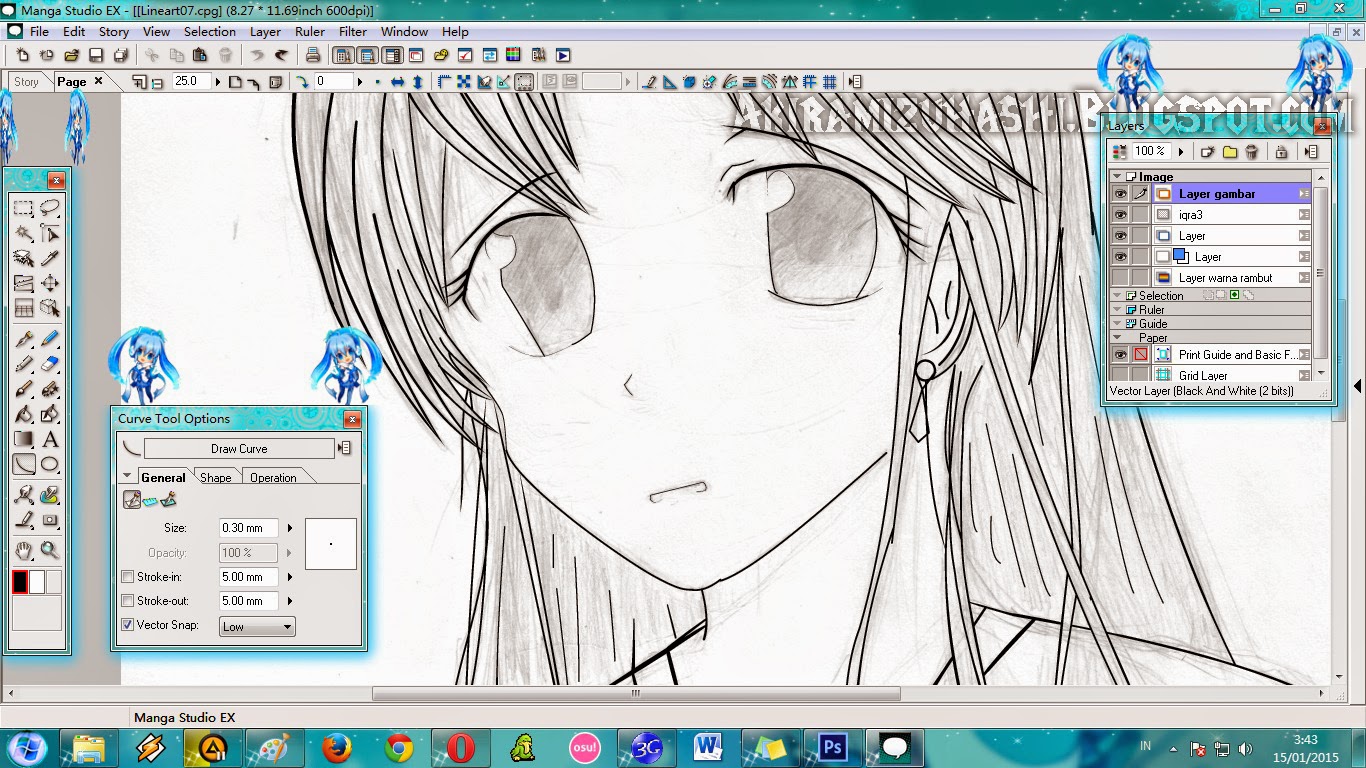Screen dimensions: 1366x768
Task: Open the Vector Snap Low dropdown
Action: (257, 627)
